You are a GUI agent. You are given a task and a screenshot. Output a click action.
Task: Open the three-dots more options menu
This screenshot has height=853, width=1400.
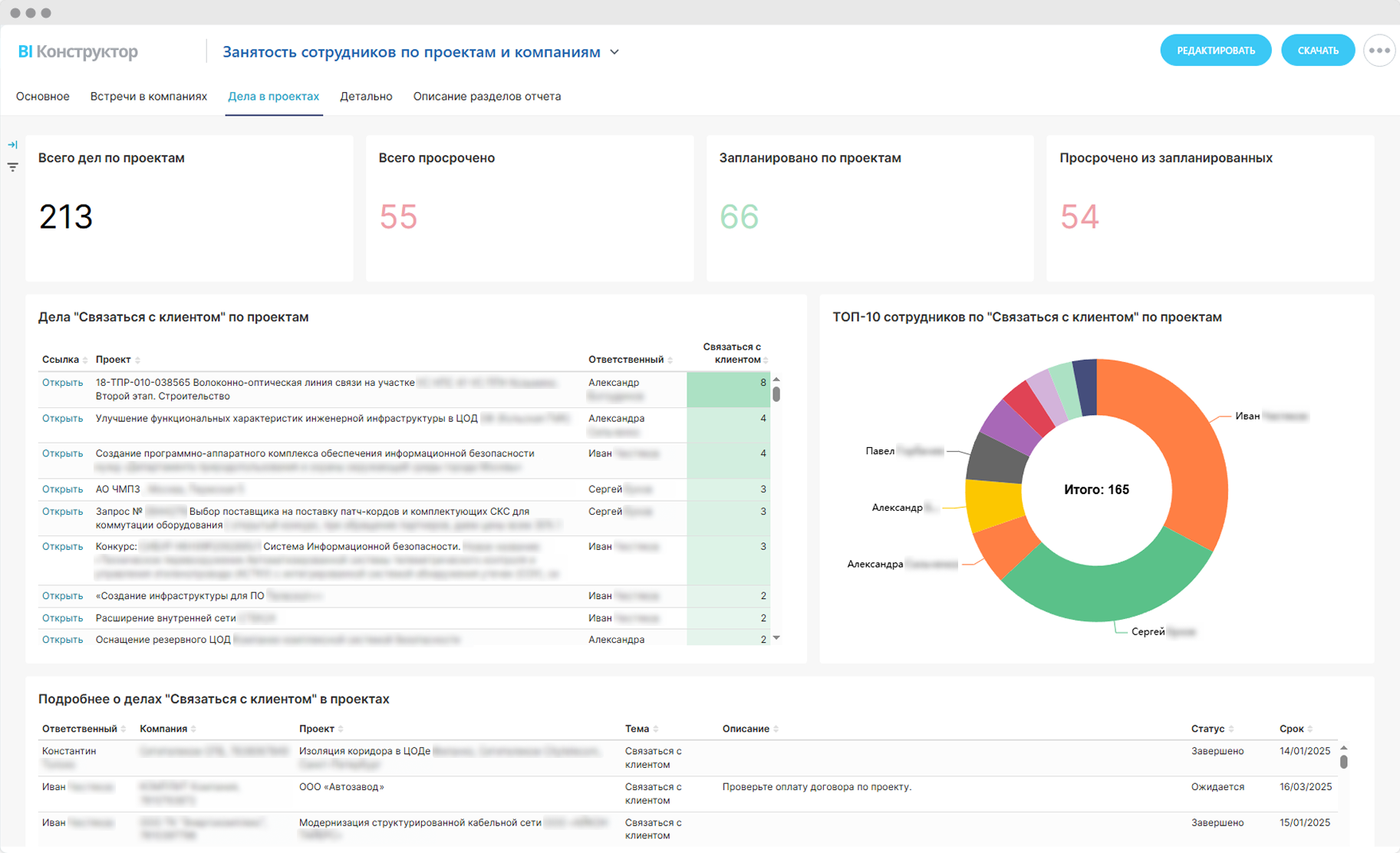tap(1379, 51)
